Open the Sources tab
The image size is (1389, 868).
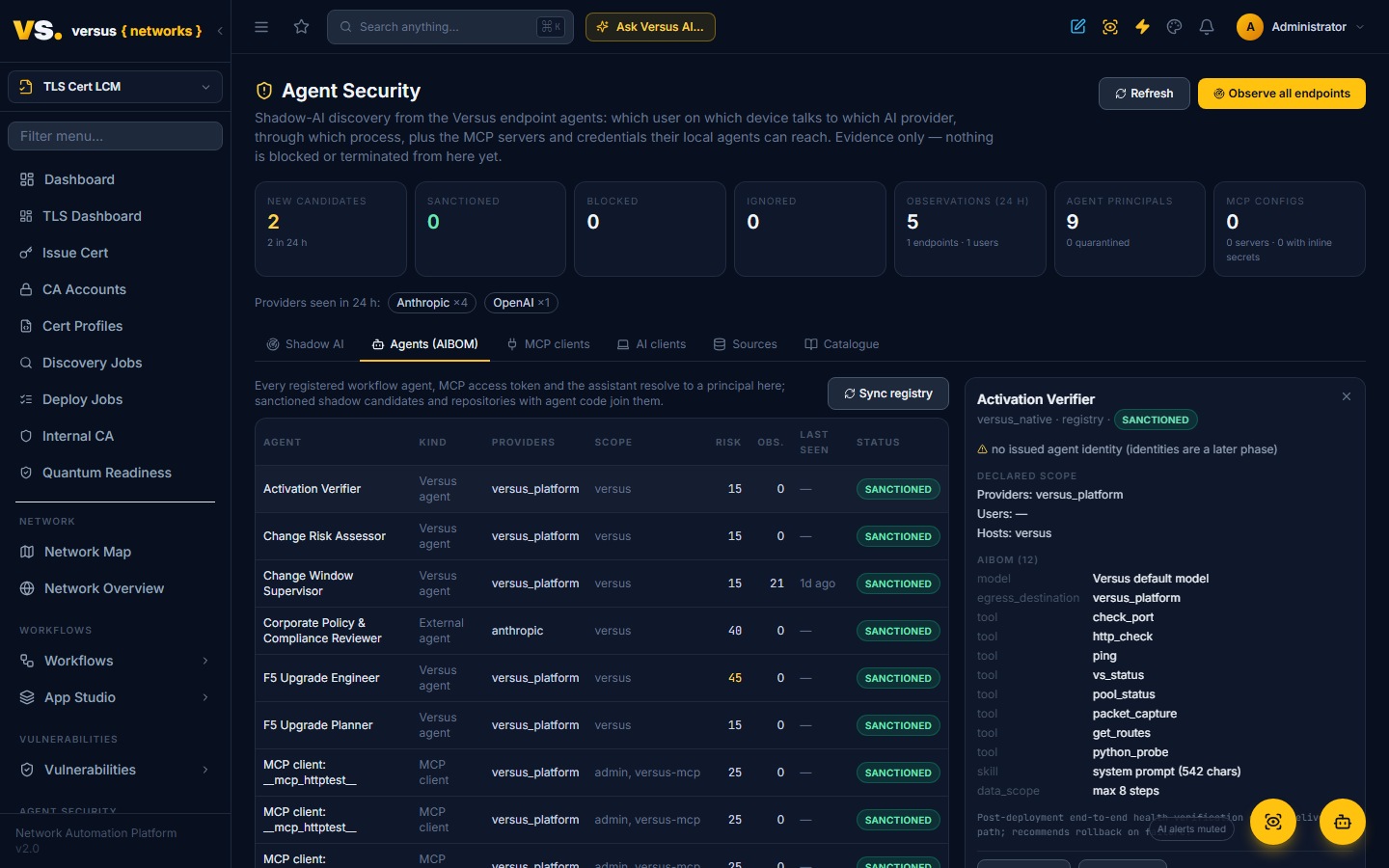746,344
